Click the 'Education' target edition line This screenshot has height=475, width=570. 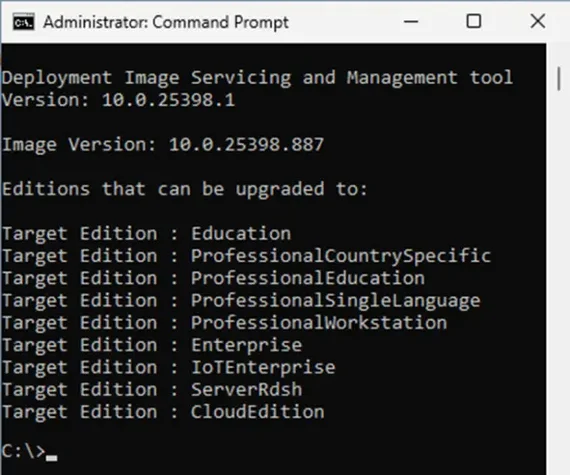pyautogui.click(x=146, y=233)
